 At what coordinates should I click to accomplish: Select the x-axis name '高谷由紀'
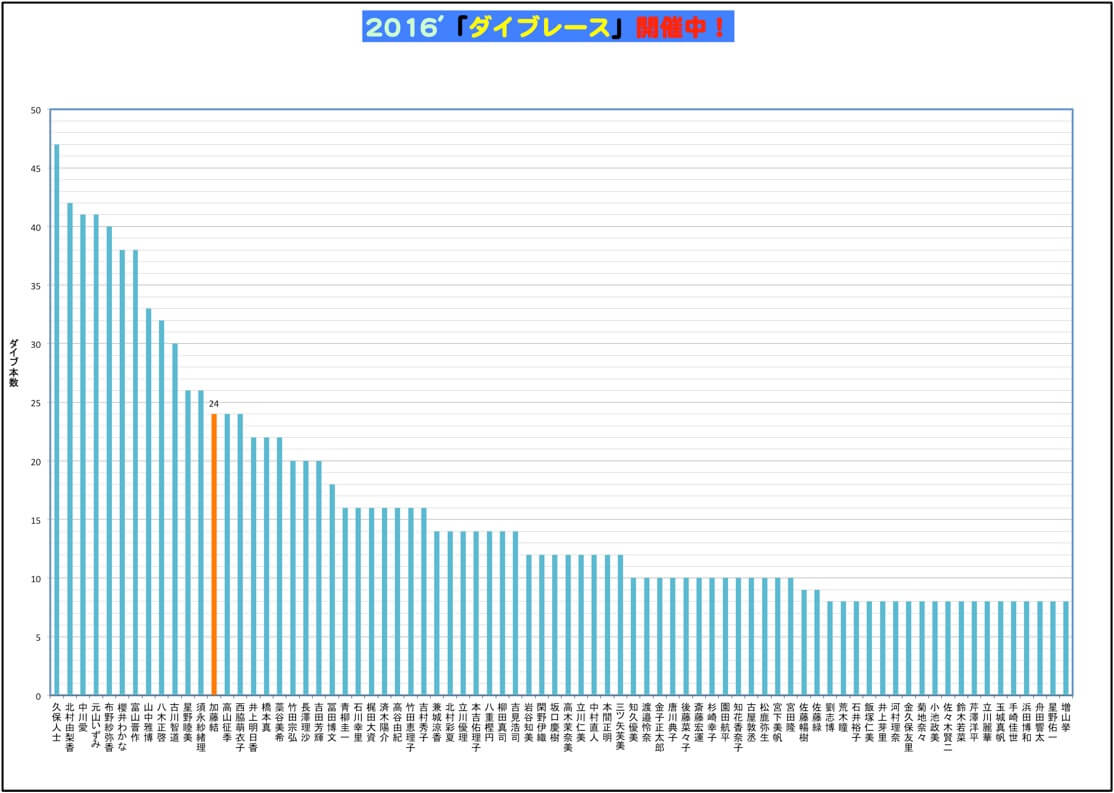click(398, 721)
